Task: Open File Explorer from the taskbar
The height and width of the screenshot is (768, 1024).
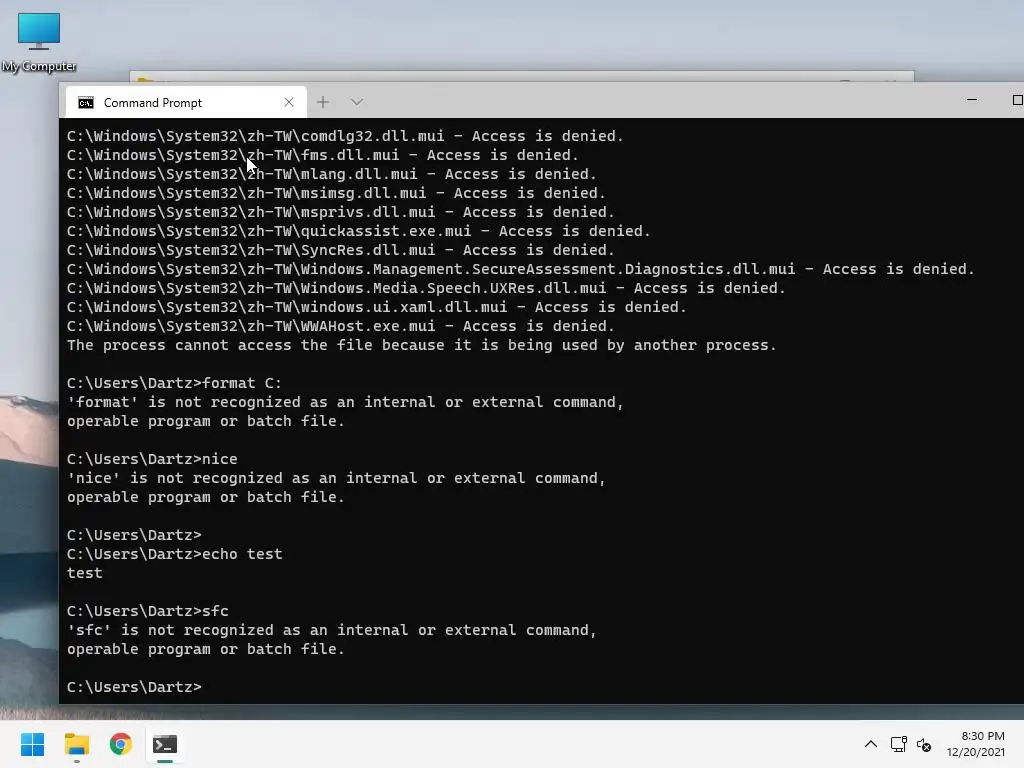Action: click(76, 744)
